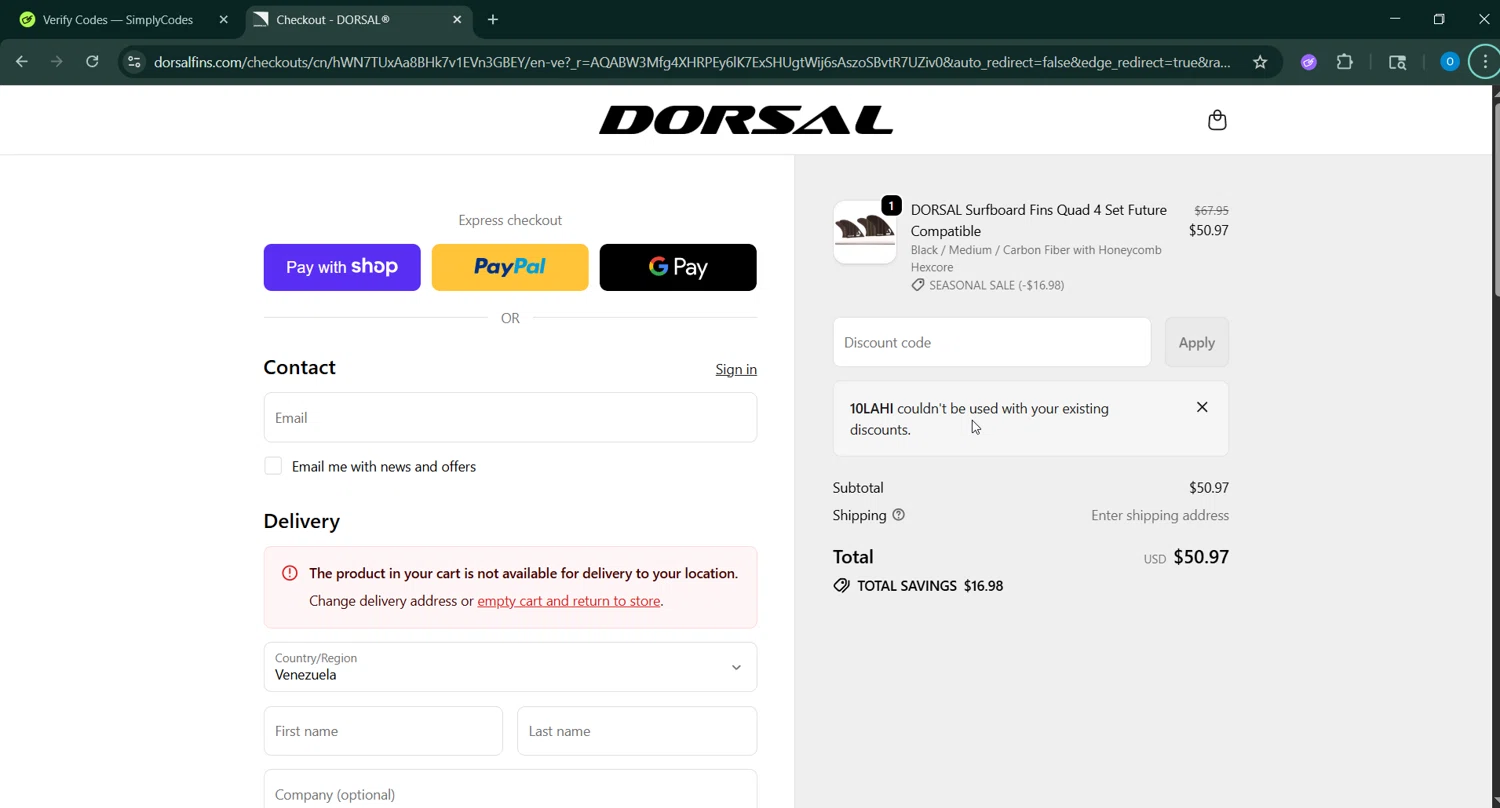Screen dimensions: 1500x808
Task: Click the browser back arrow
Action: pos(22,62)
